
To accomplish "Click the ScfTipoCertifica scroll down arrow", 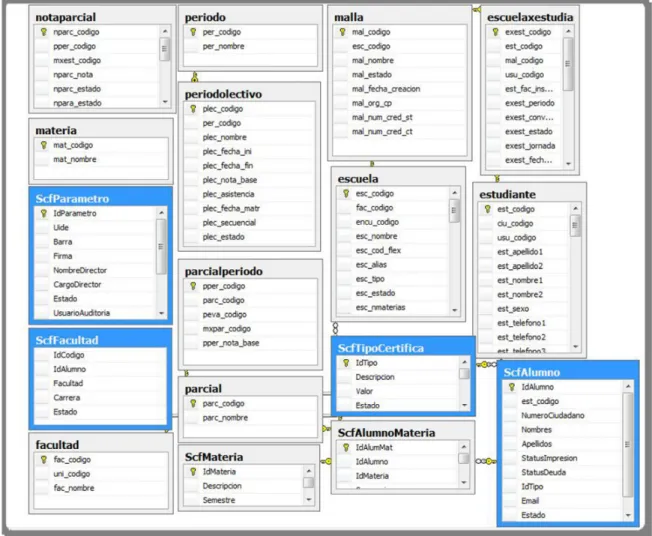I will [x=464, y=405].
